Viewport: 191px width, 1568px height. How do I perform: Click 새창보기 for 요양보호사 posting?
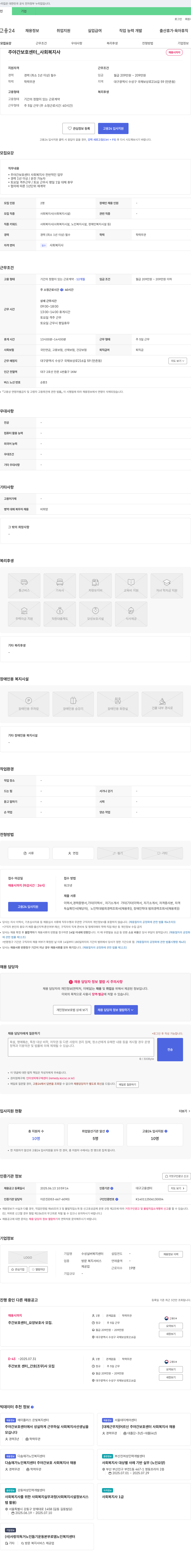[171, 1334]
